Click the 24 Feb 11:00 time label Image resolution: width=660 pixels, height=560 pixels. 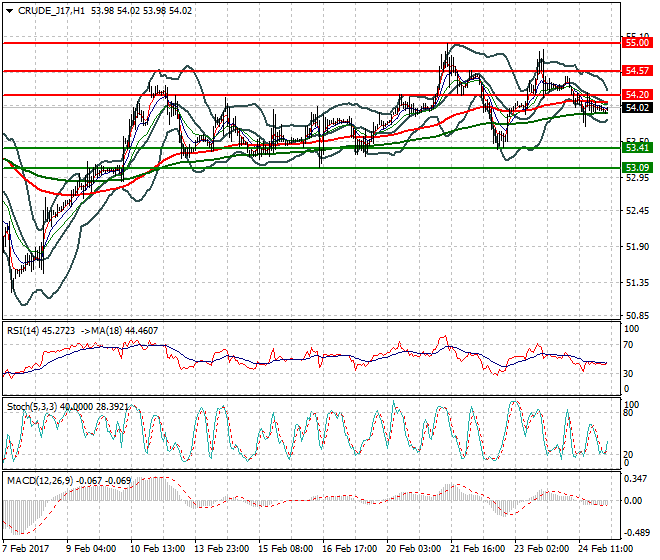coord(606,549)
